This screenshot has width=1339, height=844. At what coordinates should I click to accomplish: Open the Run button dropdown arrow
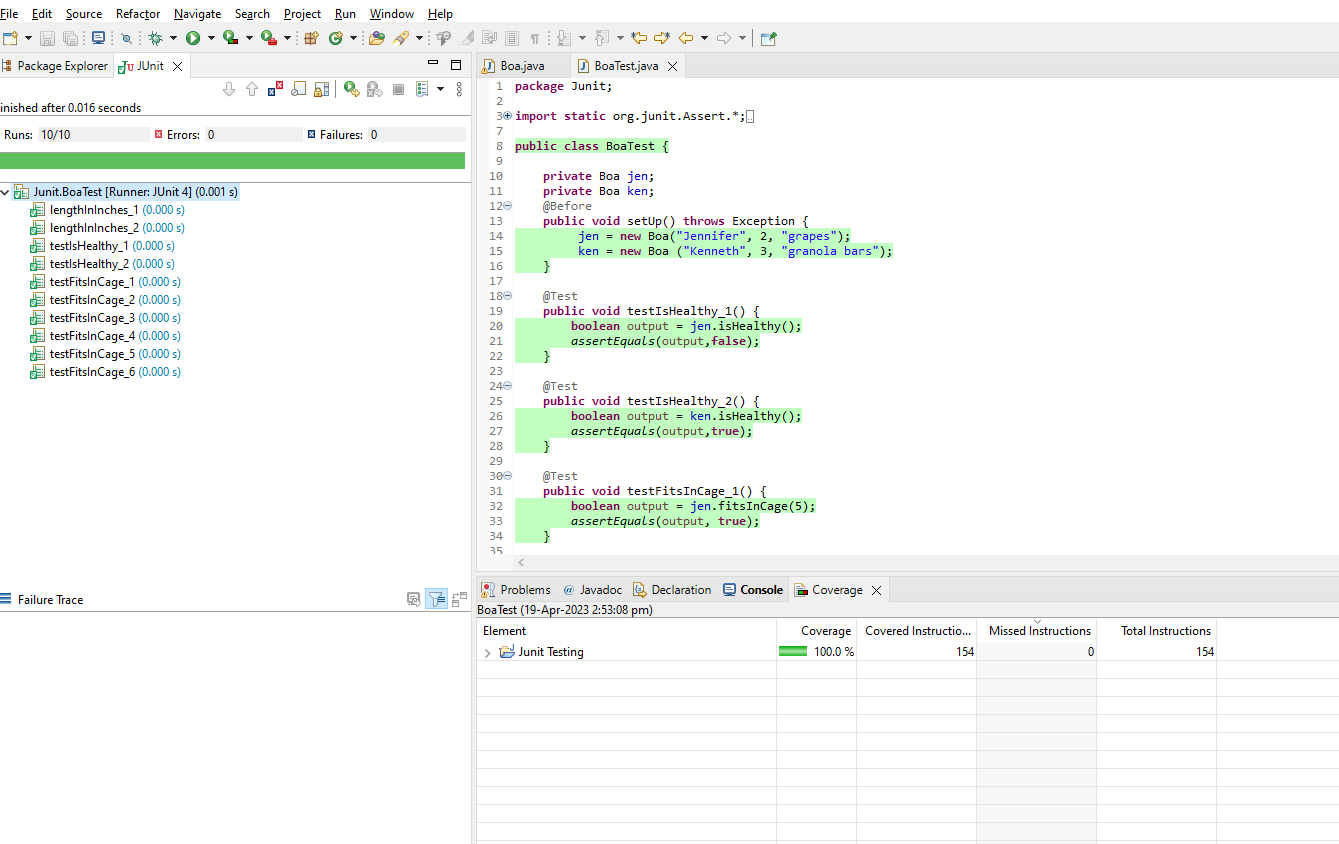[x=211, y=38]
